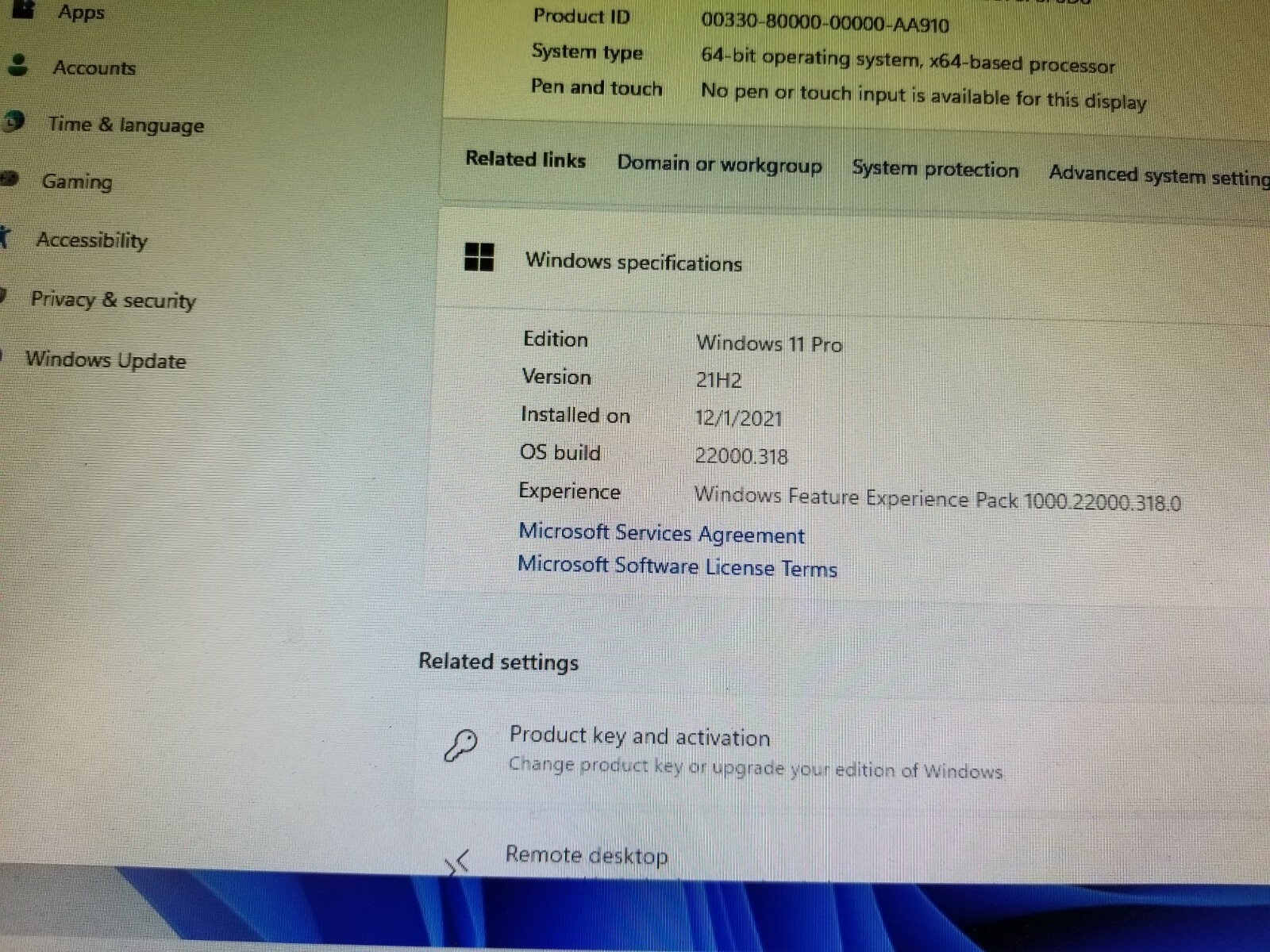Select the OS build number 22000.318
The height and width of the screenshot is (952, 1270).
(x=741, y=456)
